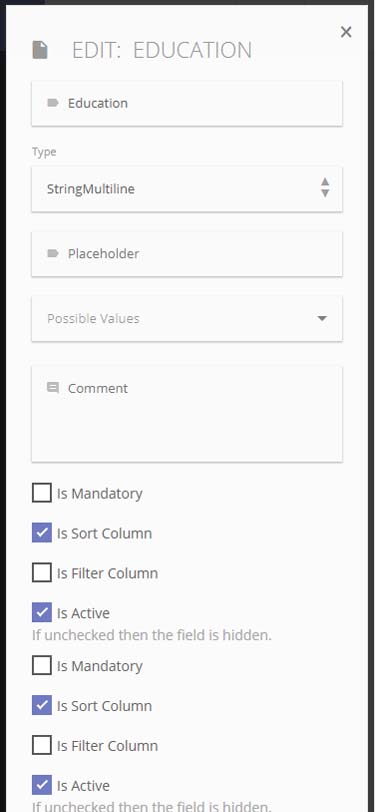Uncheck the first Is Active checkbox

click(42, 613)
